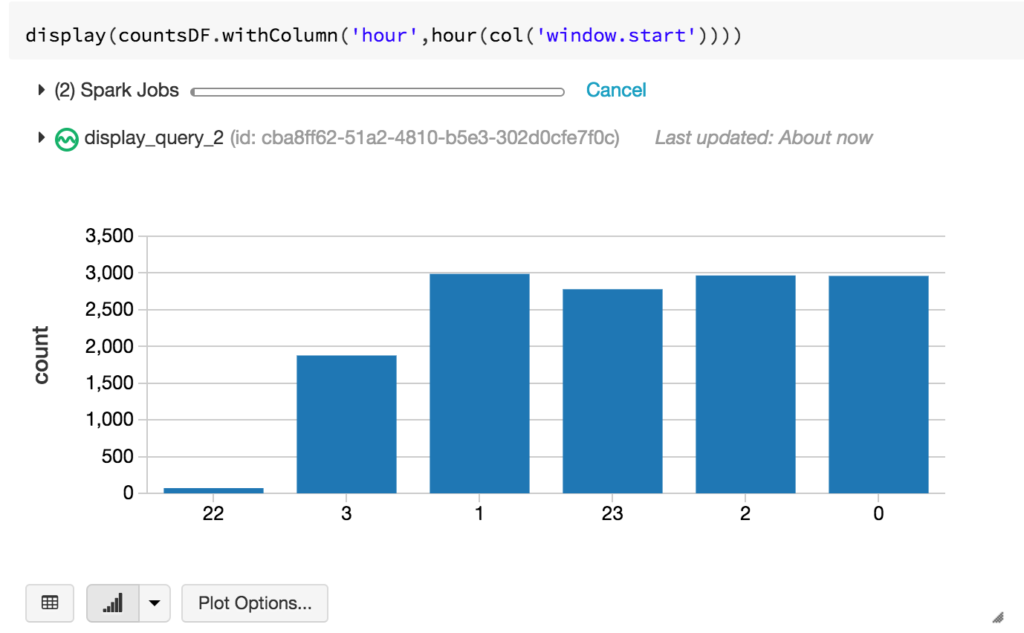Select the bar for hour 0

pyautogui.click(x=878, y=384)
